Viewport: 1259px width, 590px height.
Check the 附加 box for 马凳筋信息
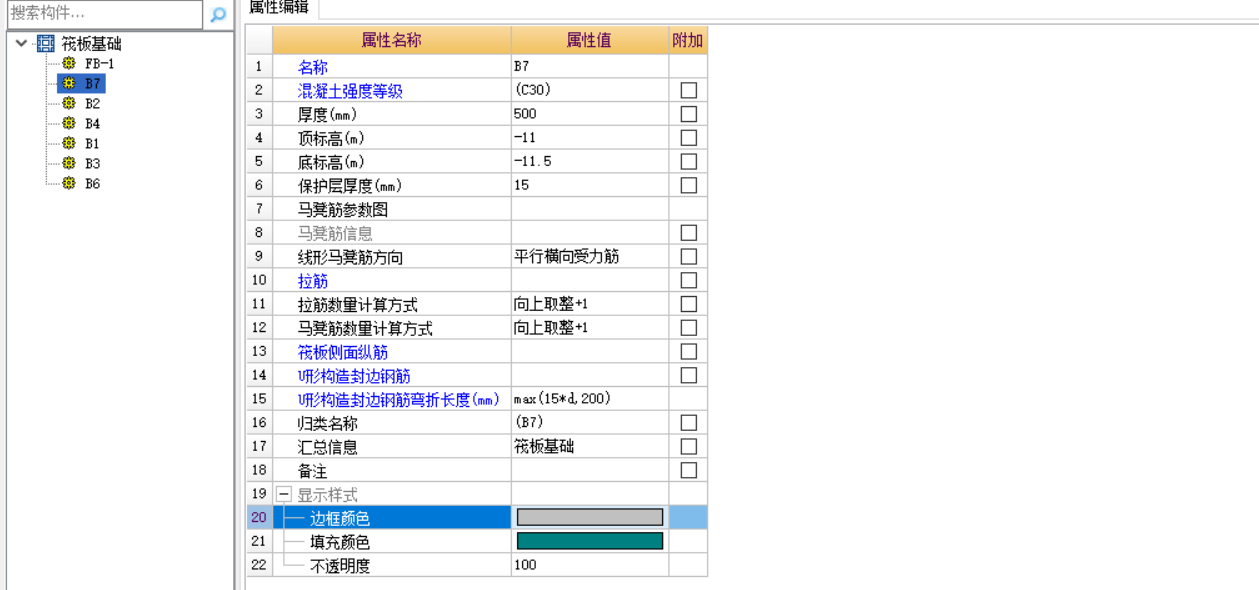click(x=688, y=233)
